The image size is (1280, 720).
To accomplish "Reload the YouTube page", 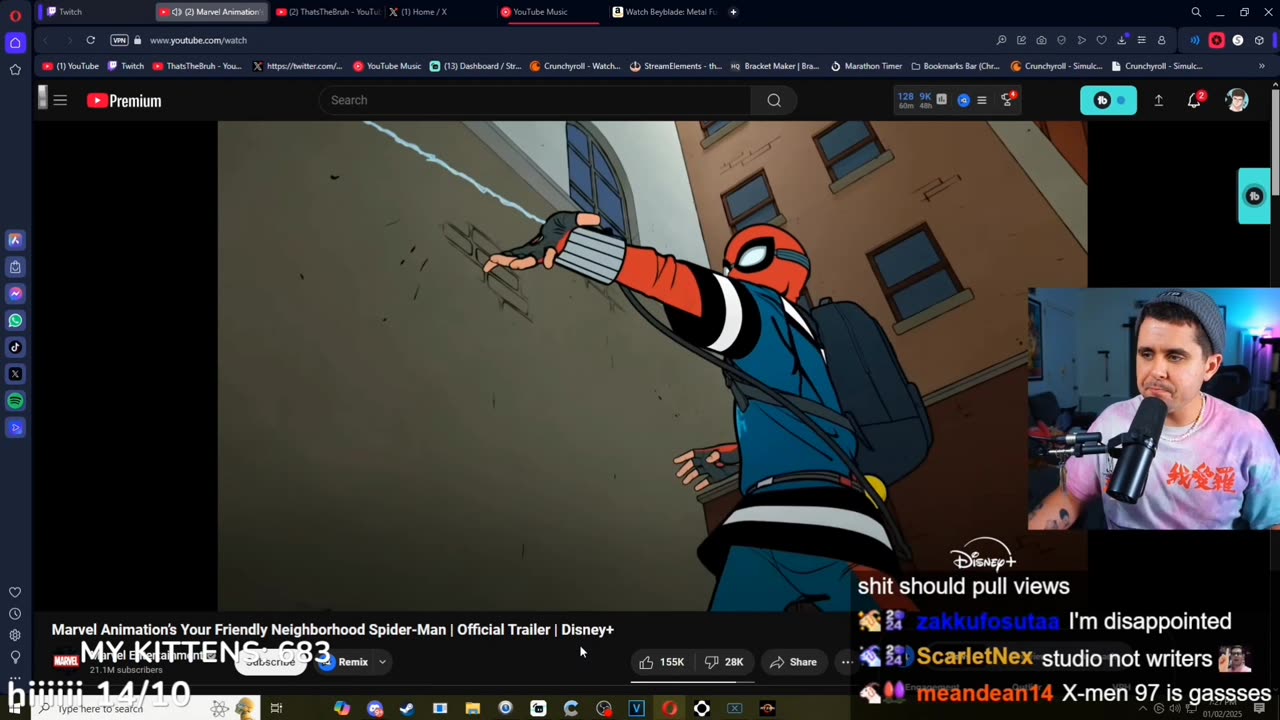I will point(90,40).
